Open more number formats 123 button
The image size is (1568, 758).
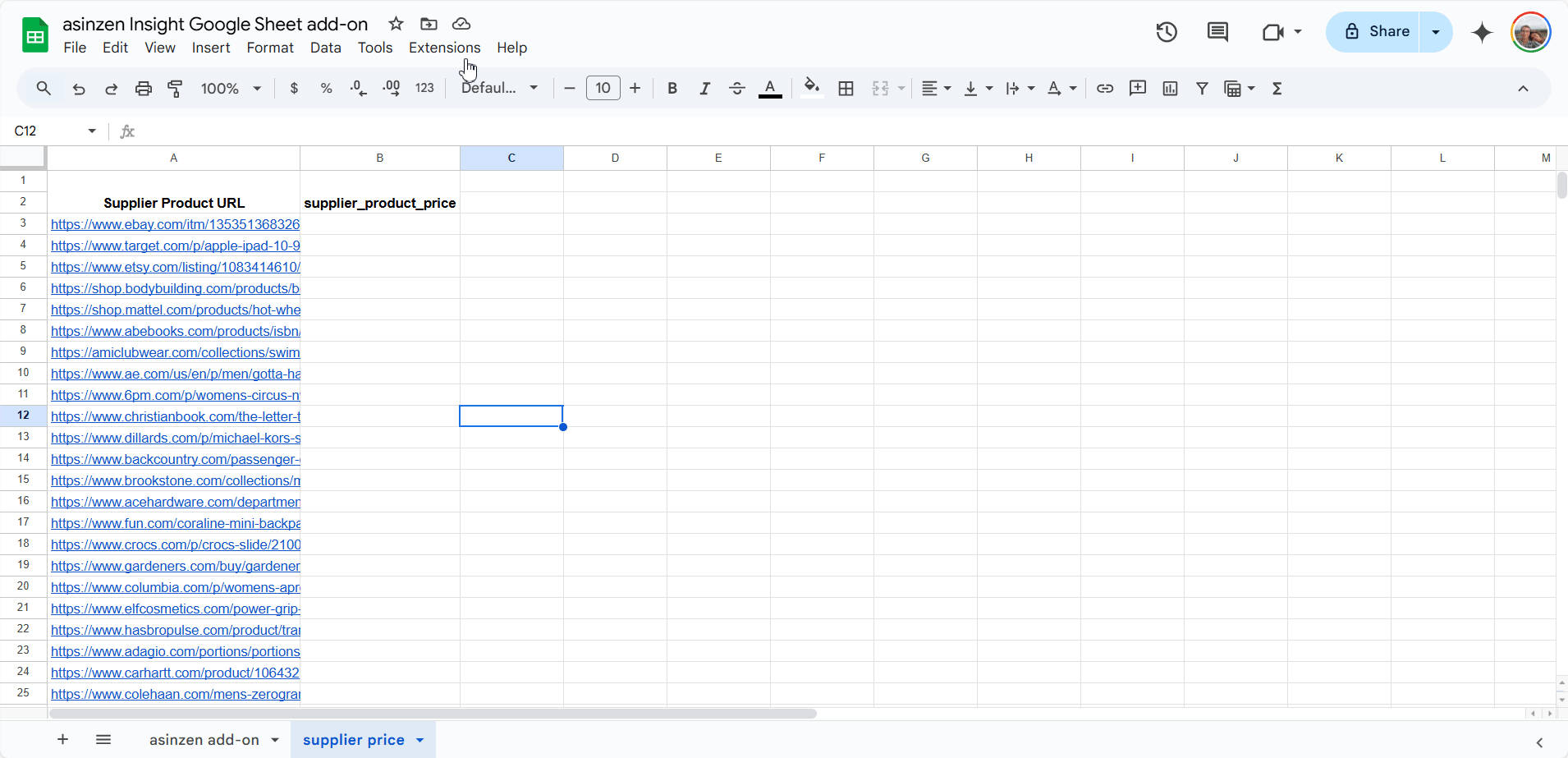click(x=424, y=89)
